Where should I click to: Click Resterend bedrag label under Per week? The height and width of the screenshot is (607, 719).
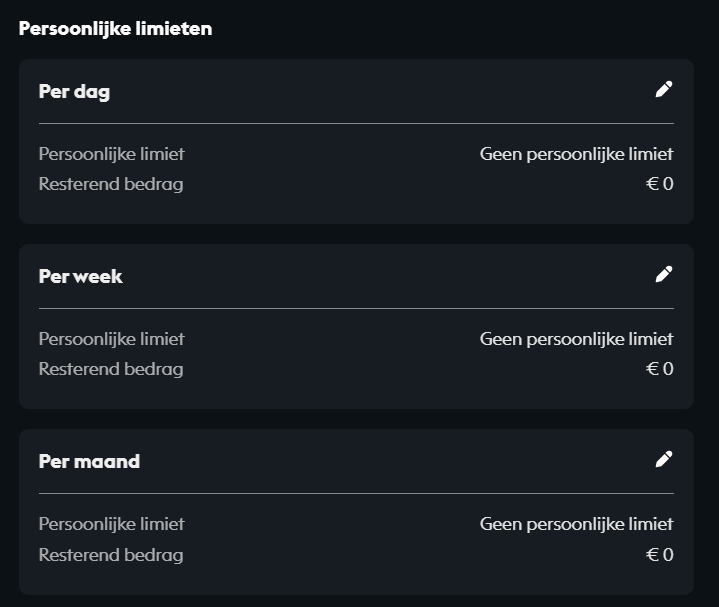(111, 369)
